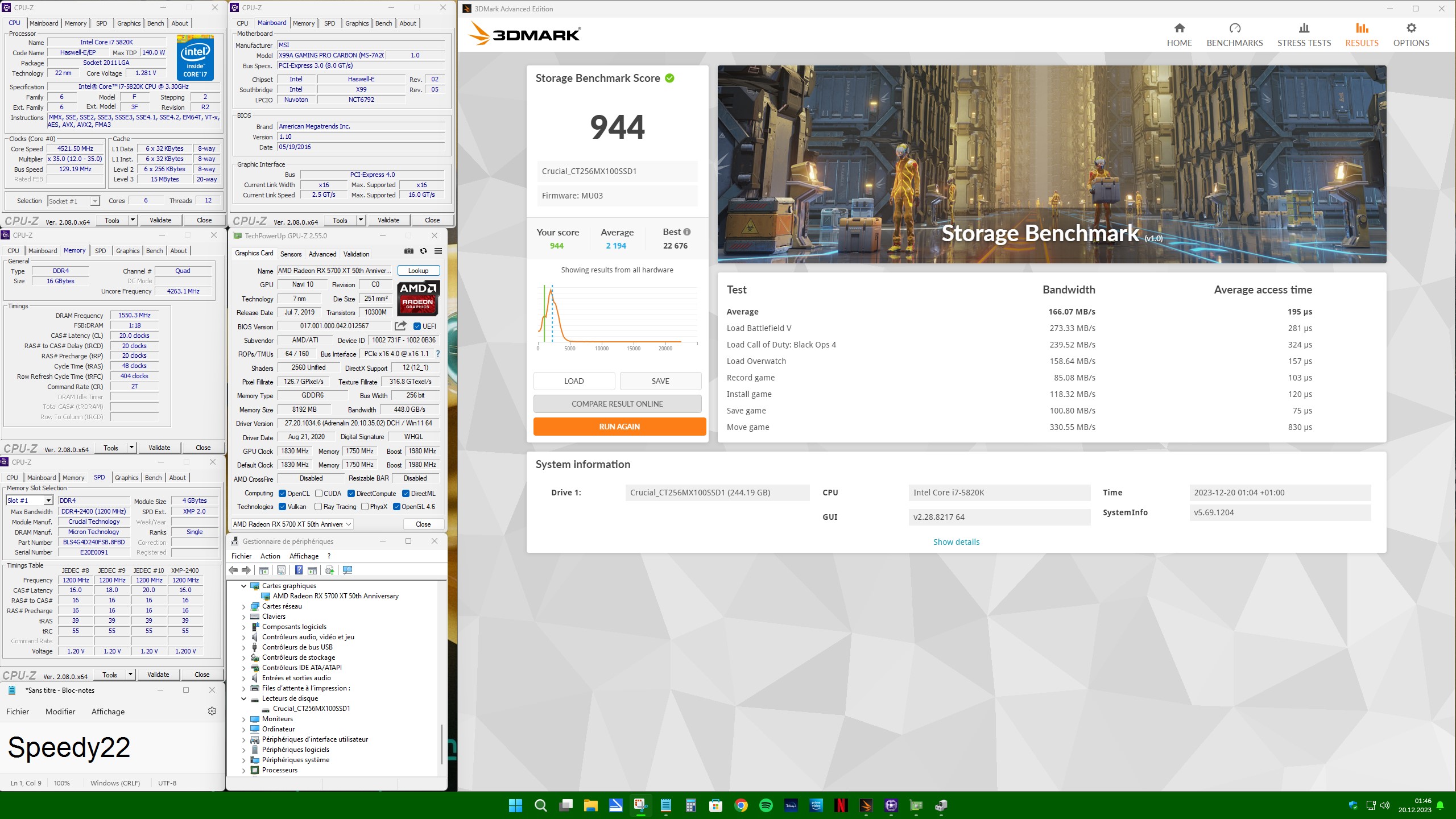Click the Device Manager back arrow
The height and width of the screenshot is (819, 1456).
(x=233, y=570)
